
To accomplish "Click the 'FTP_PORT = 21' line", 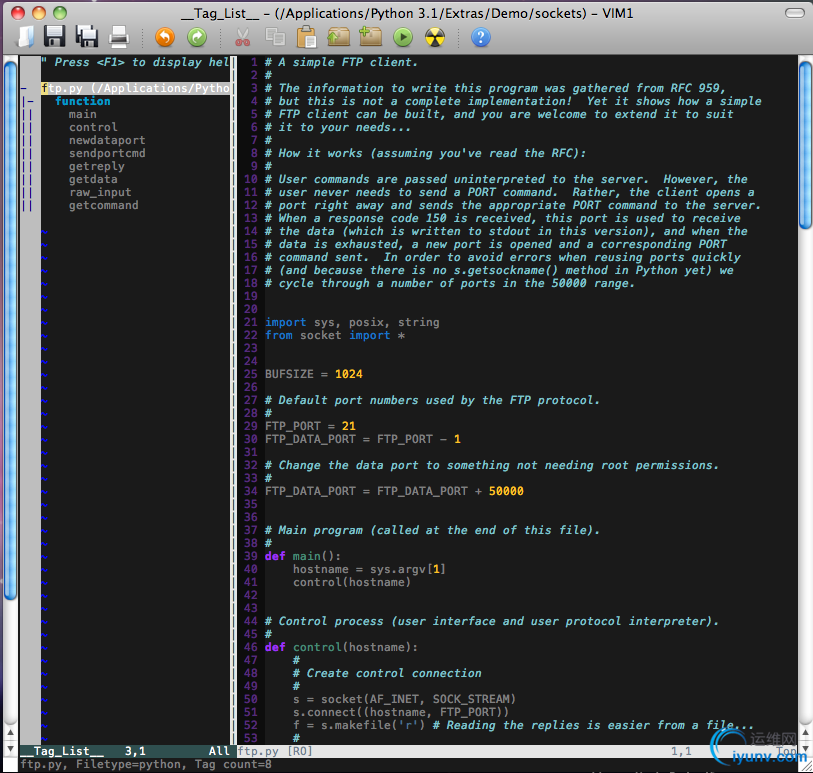I will pyautogui.click(x=310, y=426).
